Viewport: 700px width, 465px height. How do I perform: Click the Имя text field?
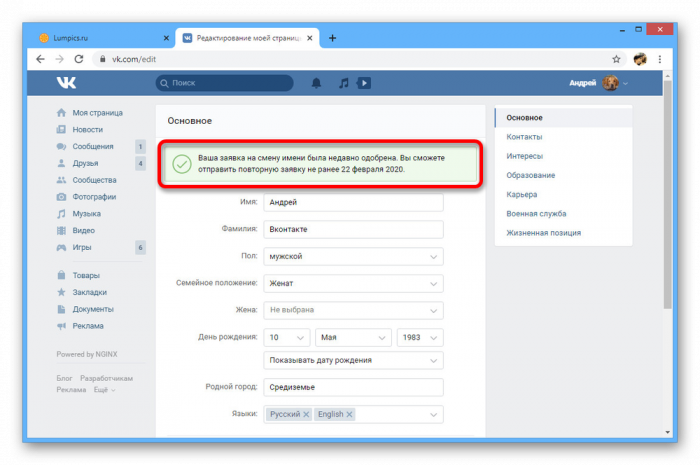353,202
